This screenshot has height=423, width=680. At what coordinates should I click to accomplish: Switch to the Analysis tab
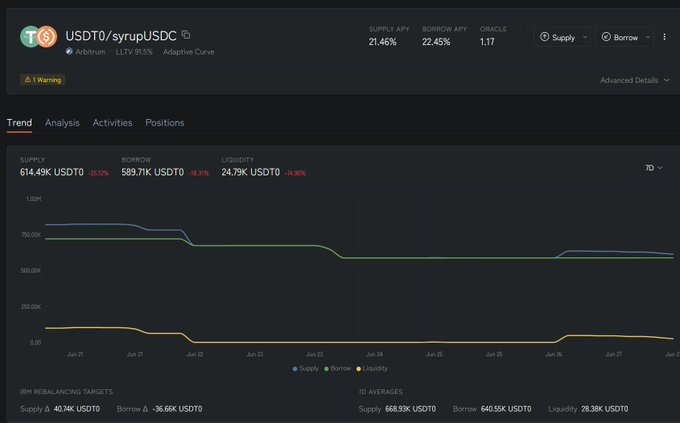[62, 123]
